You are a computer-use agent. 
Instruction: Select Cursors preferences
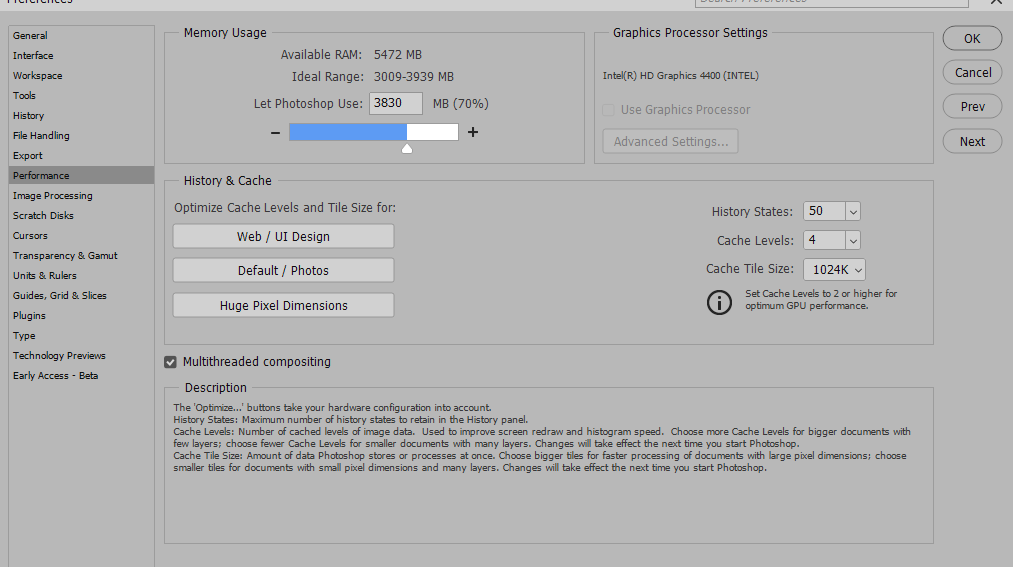(81, 236)
